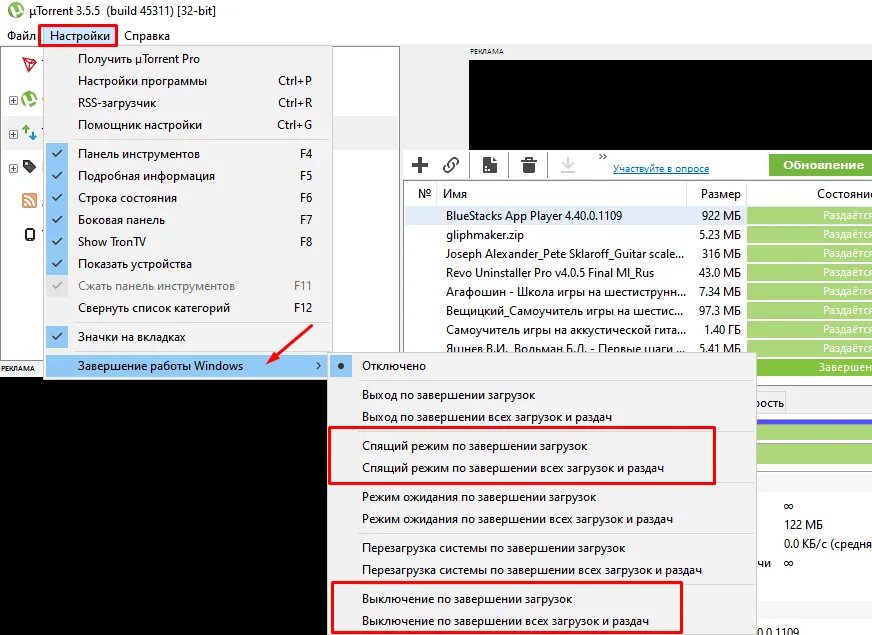Open Помощник настройки menu entry
872x635 pixels.
(189, 125)
